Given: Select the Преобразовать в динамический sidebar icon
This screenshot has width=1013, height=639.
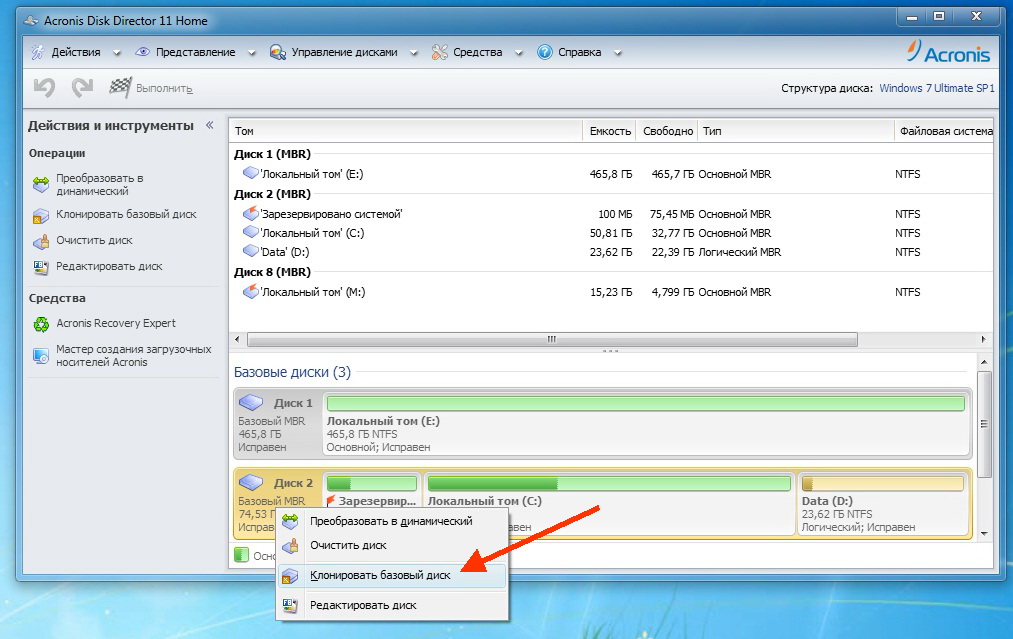Looking at the screenshot, I should pos(40,184).
